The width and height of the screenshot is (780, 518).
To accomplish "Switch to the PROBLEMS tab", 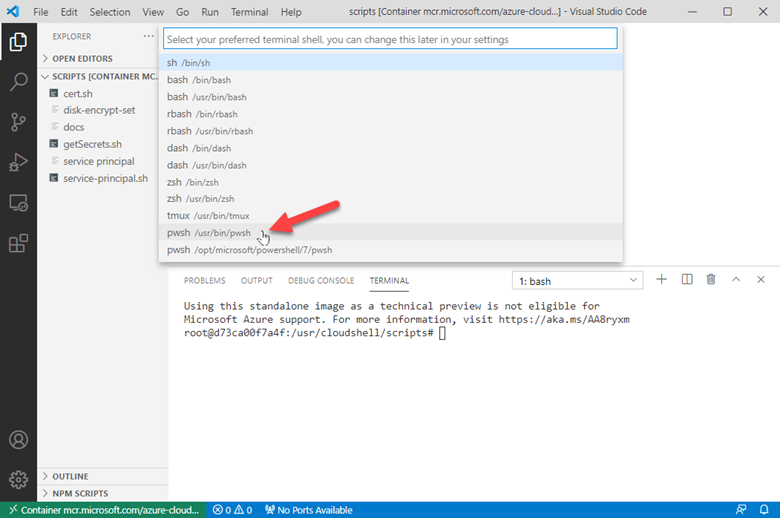I will [x=204, y=281].
